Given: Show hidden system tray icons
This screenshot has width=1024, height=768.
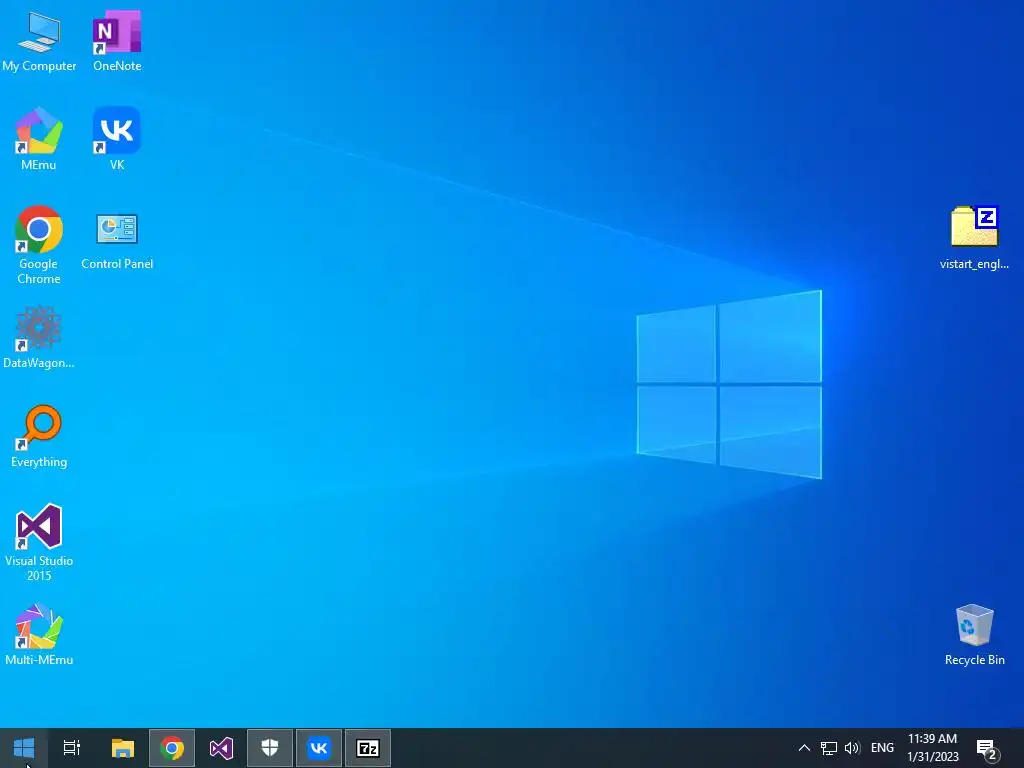Looking at the screenshot, I should click(804, 748).
